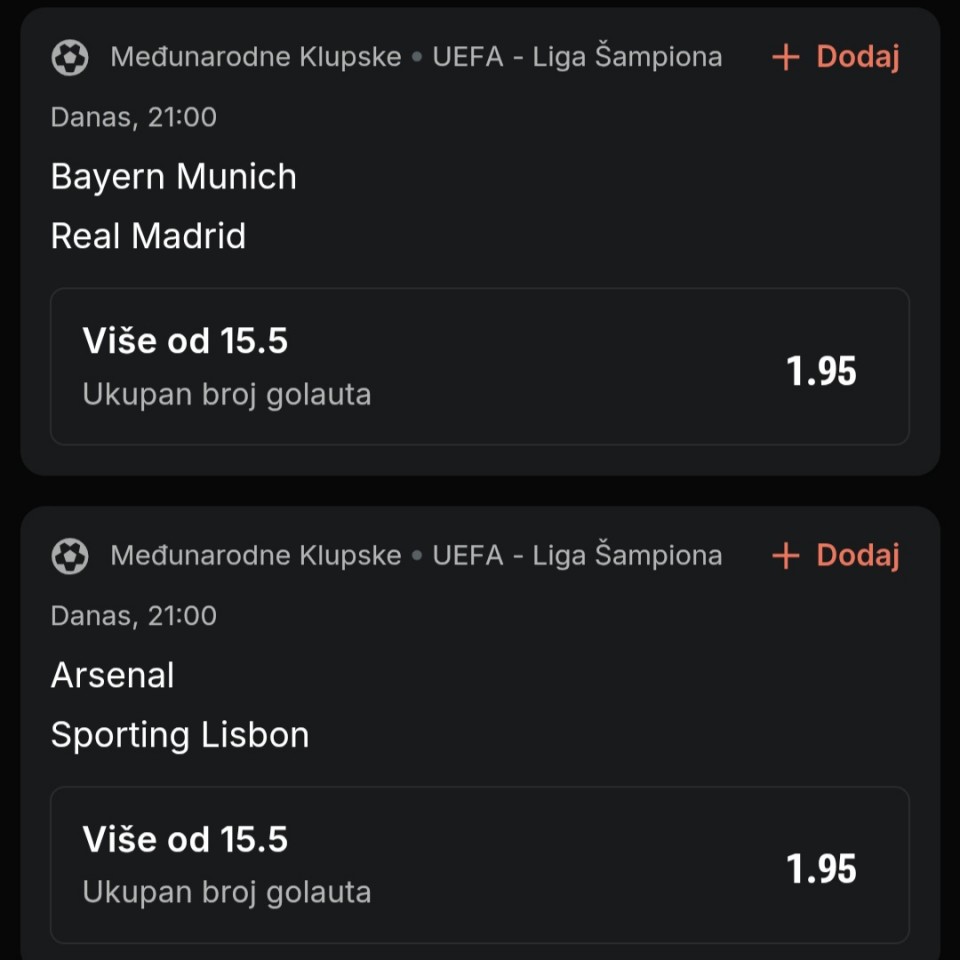960x960 pixels.
Task: Tap 1.95 odds for Bayern vs Real Madrid
Action: tap(821, 371)
